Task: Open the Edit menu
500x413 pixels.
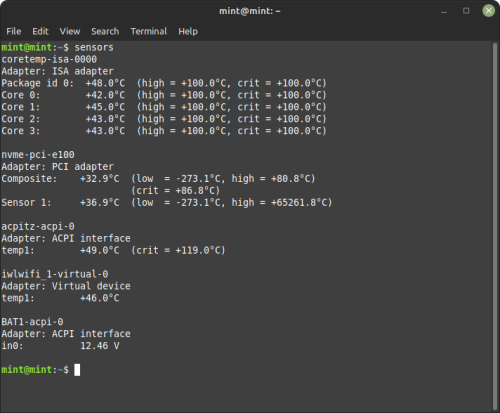Action: pos(40,31)
